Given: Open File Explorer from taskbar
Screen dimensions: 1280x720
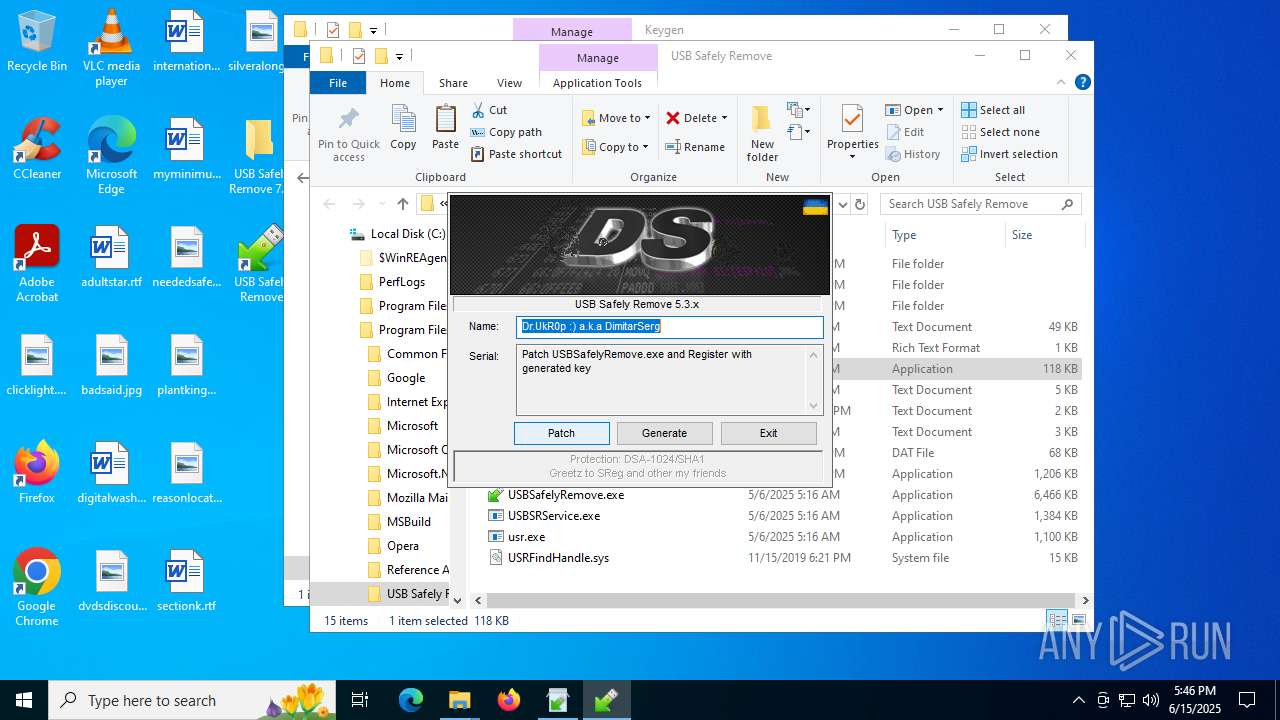Looking at the screenshot, I should 459,700.
